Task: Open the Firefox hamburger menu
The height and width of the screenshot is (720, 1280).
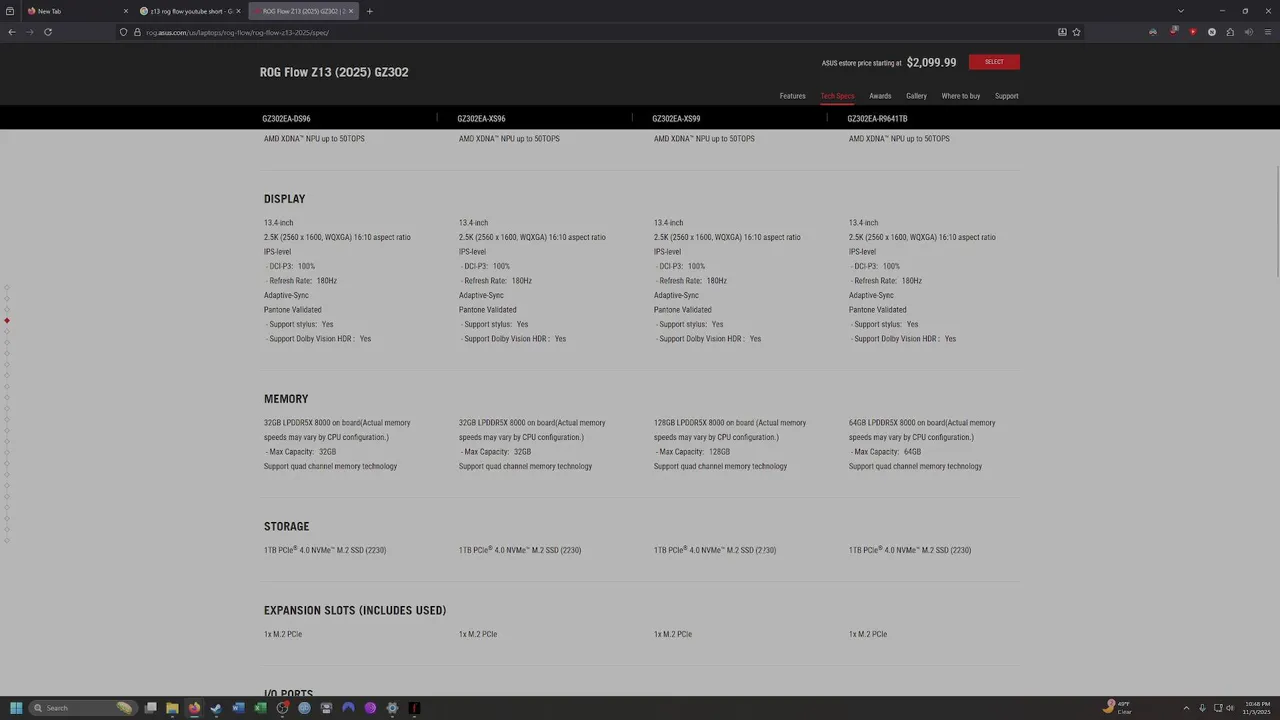Action: point(1268,32)
